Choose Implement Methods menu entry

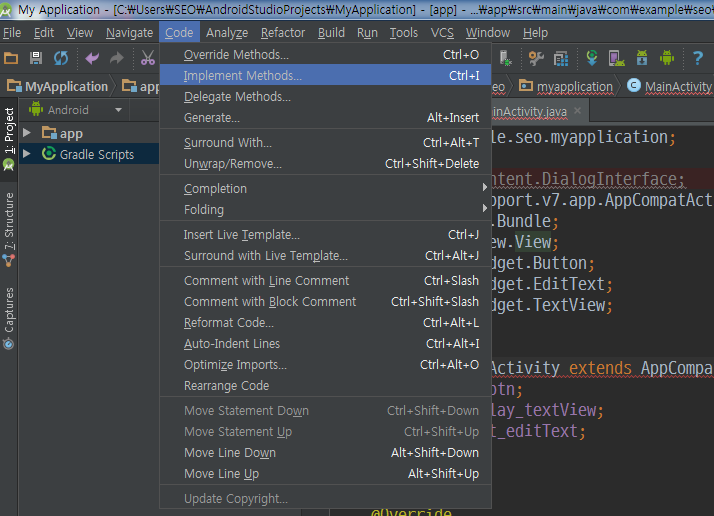point(325,75)
